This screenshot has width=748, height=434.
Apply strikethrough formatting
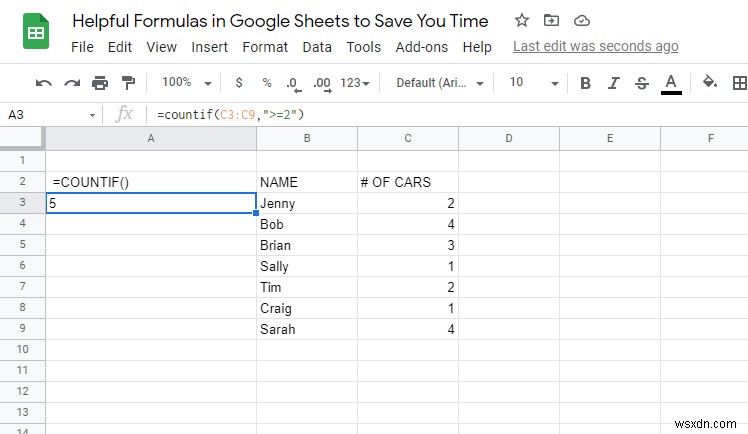[641, 83]
